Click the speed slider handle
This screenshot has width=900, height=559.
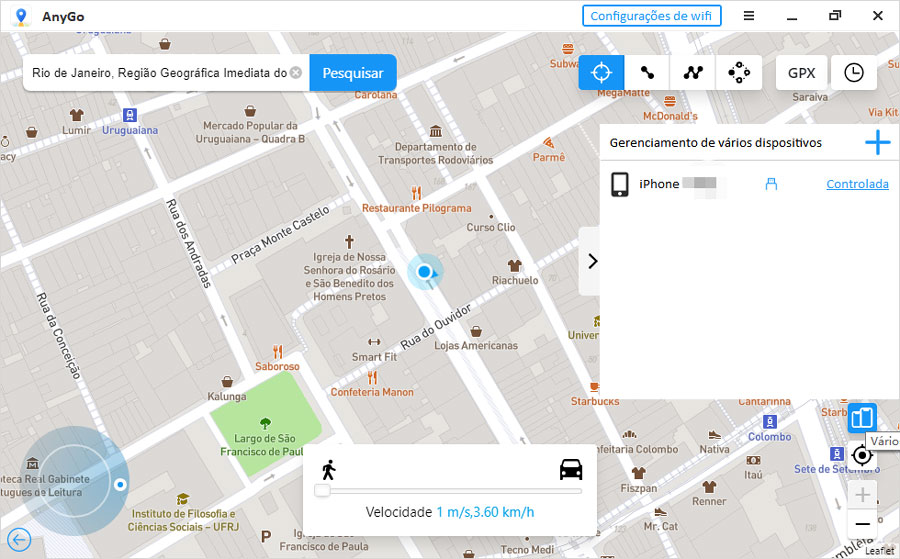point(322,490)
